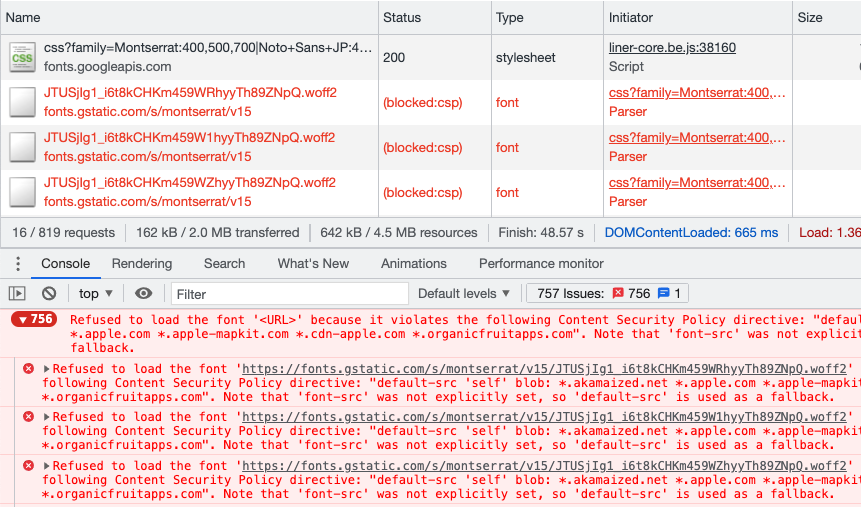861x507 pixels.
Task: Select the css?family=Montserrat request name
Action: [x=208, y=48]
